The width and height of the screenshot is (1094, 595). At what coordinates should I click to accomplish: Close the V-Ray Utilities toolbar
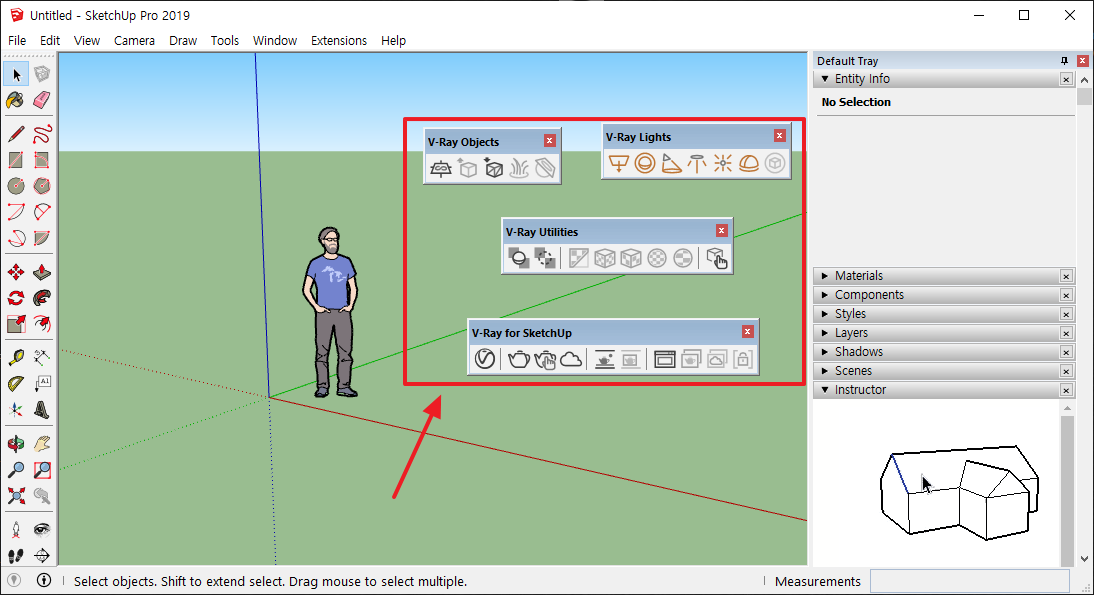pos(722,231)
